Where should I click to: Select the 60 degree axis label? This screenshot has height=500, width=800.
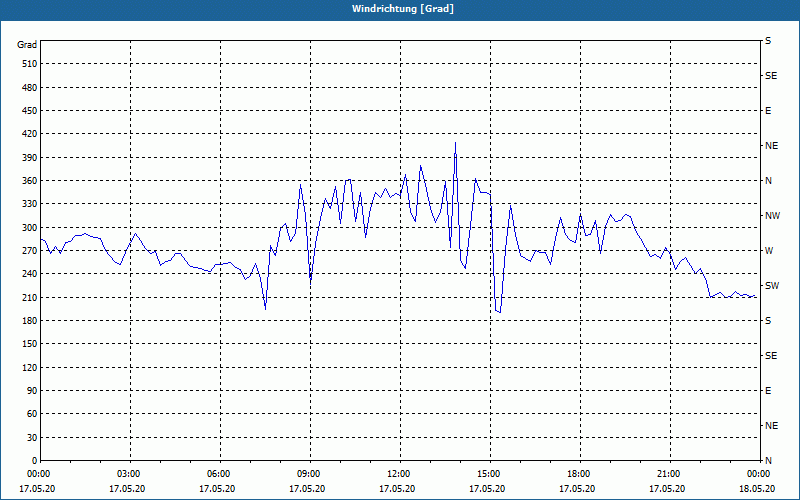[32, 414]
